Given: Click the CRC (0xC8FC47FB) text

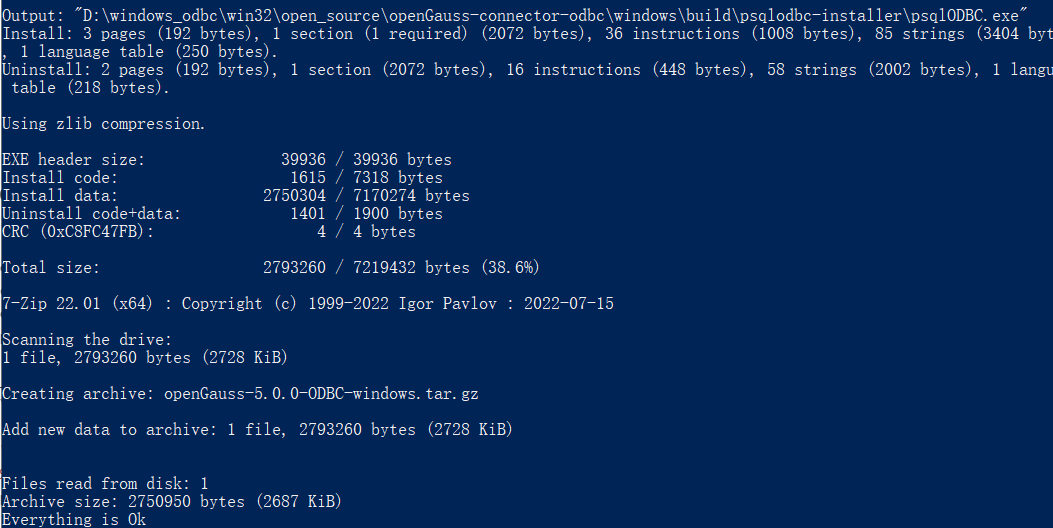Looking at the screenshot, I should coord(78,232).
